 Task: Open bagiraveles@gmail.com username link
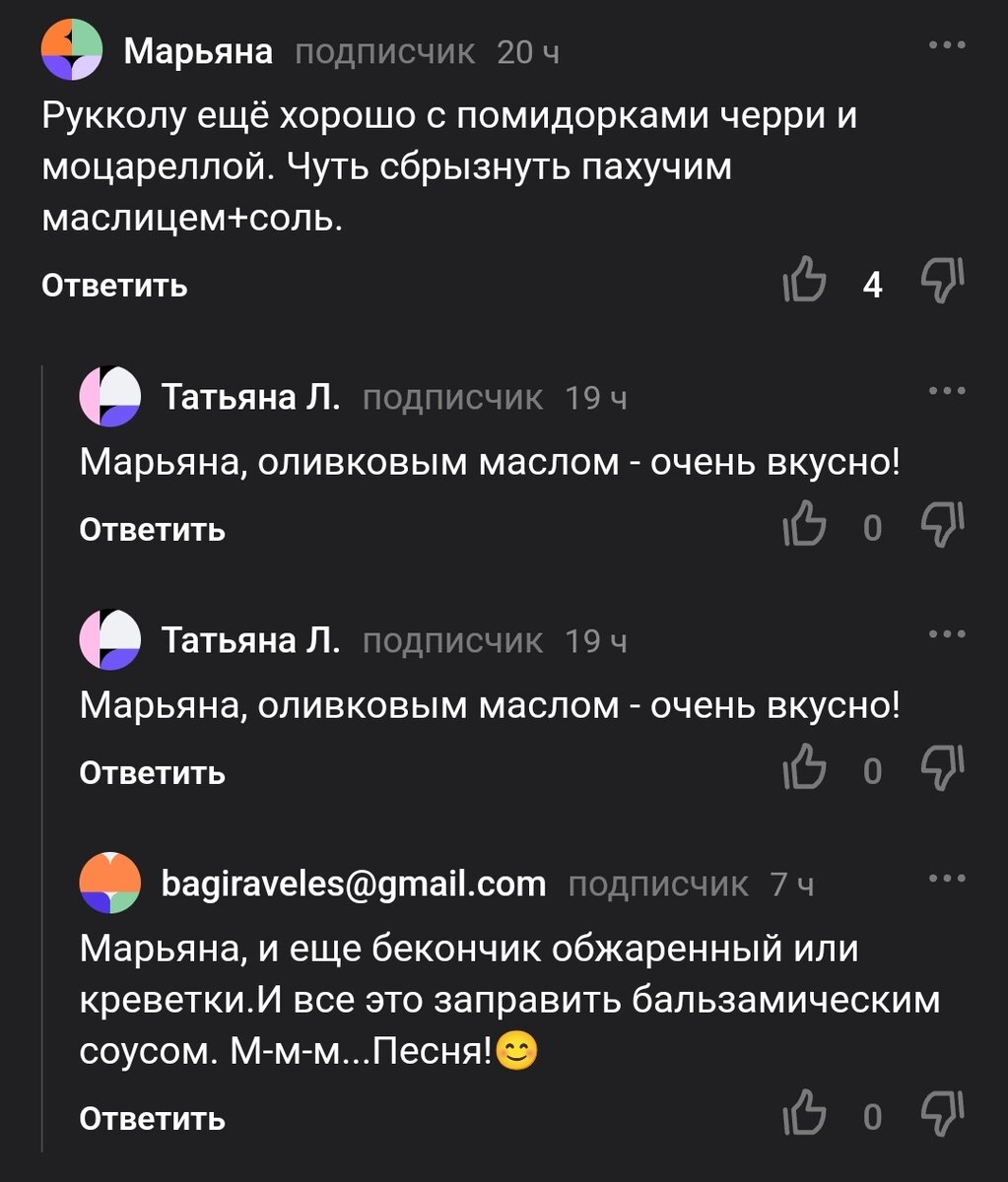click(354, 884)
